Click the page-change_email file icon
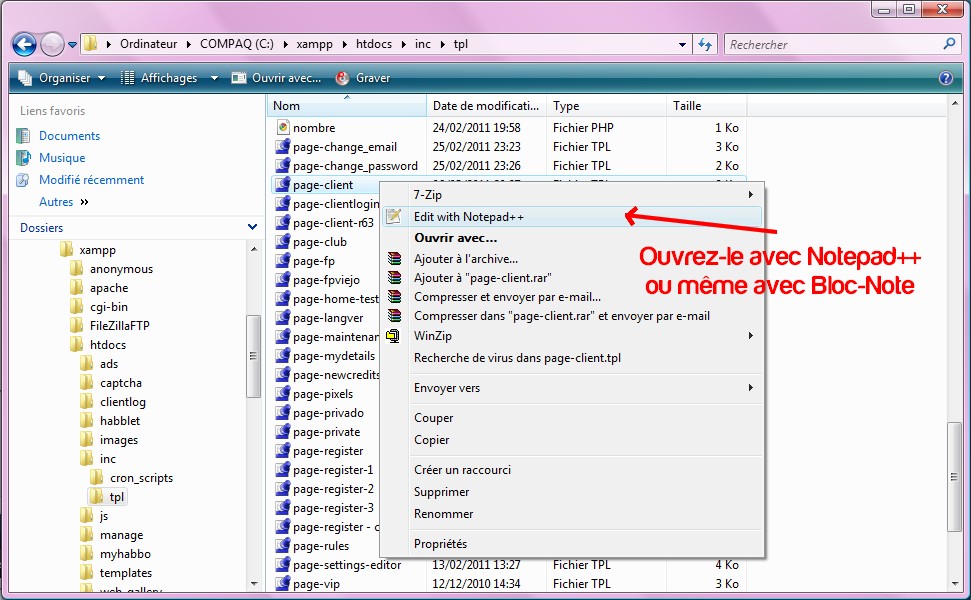This screenshot has height=600, width=971. 283,147
